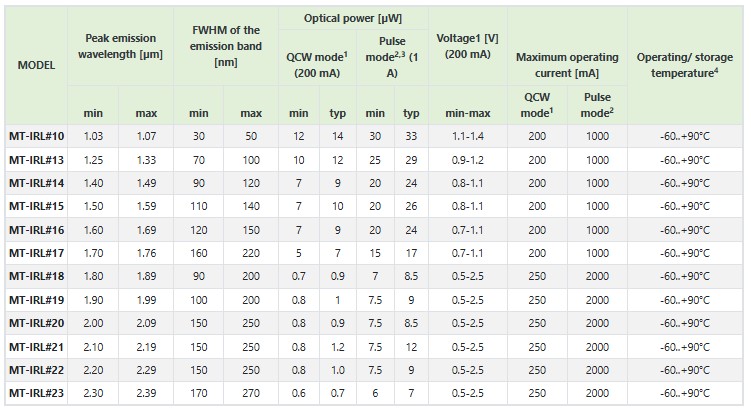Click the MT-IRL#23 model name
The width and height of the screenshot is (751, 414).
tap(36, 393)
